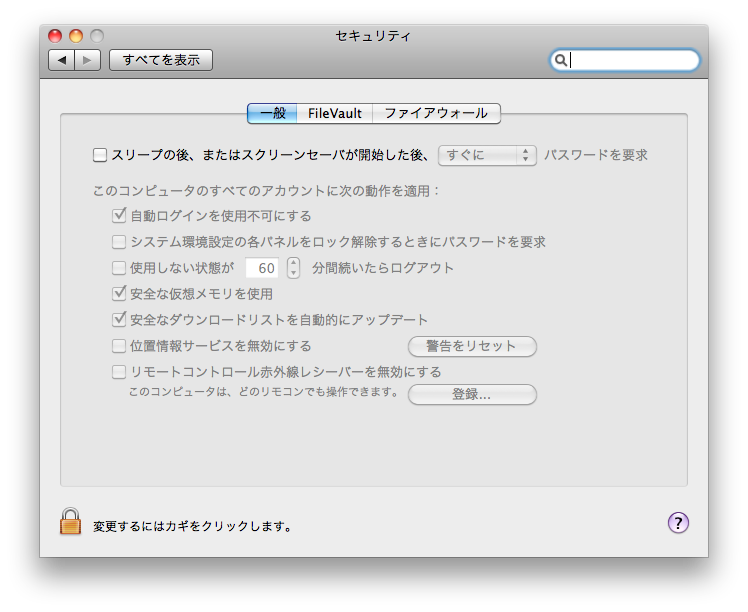This screenshot has height=612, width=748.
Task: Open the すぐに delay dropdown
Action: coord(487,155)
